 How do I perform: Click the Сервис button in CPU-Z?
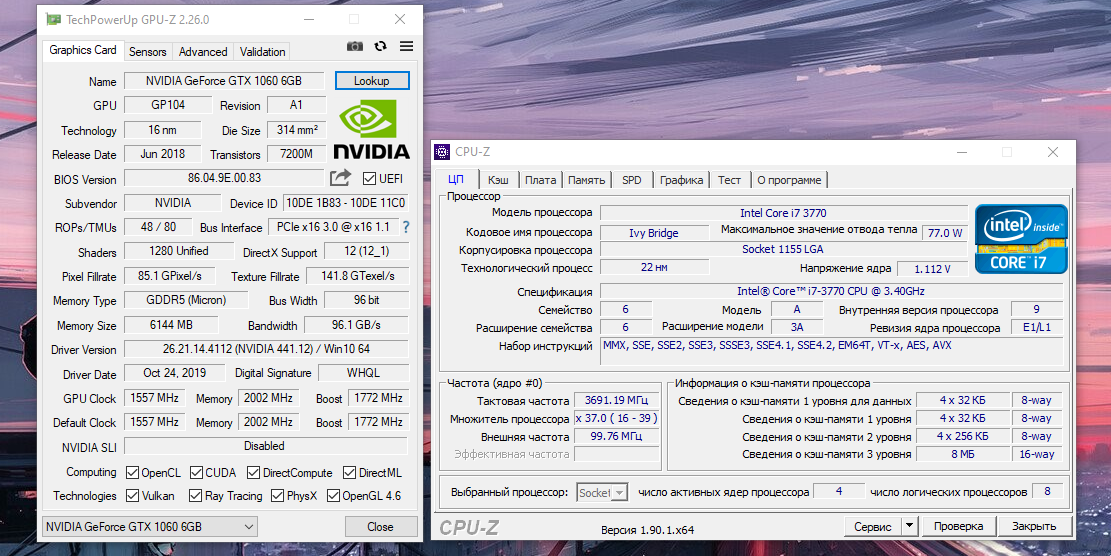coord(872,526)
